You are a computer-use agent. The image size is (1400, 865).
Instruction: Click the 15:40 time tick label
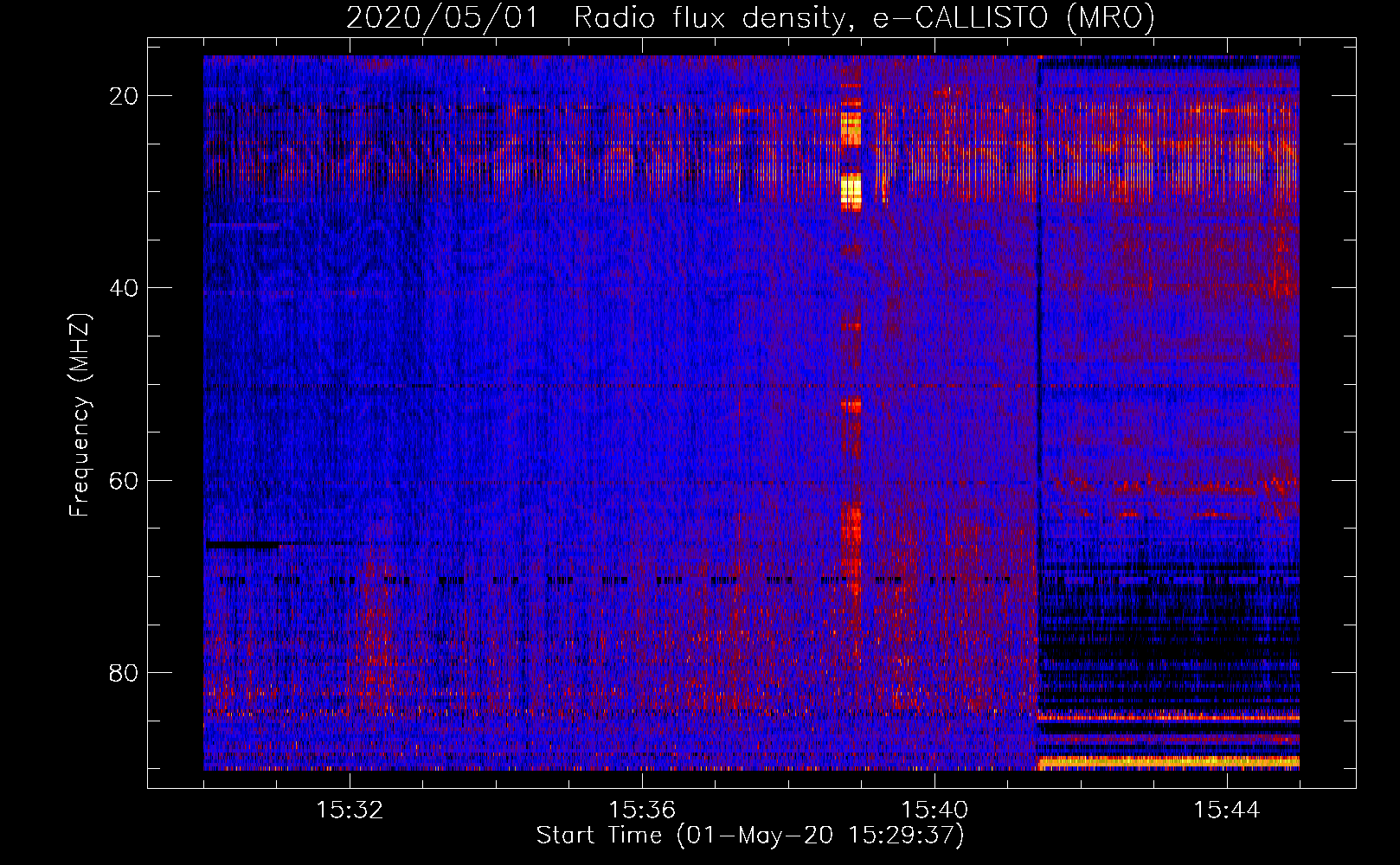click(x=934, y=811)
